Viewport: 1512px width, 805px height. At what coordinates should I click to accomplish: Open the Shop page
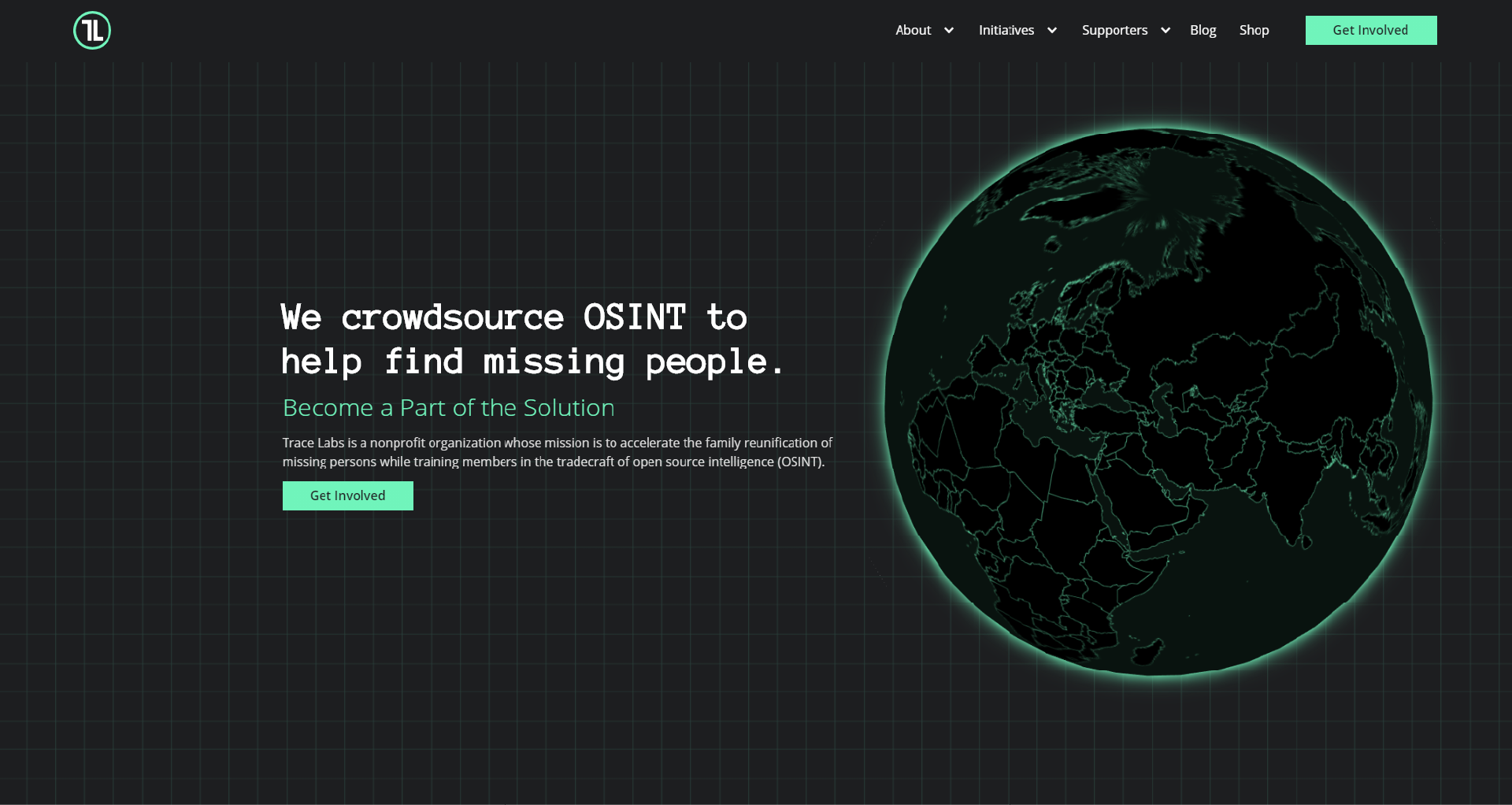click(1254, 30)
